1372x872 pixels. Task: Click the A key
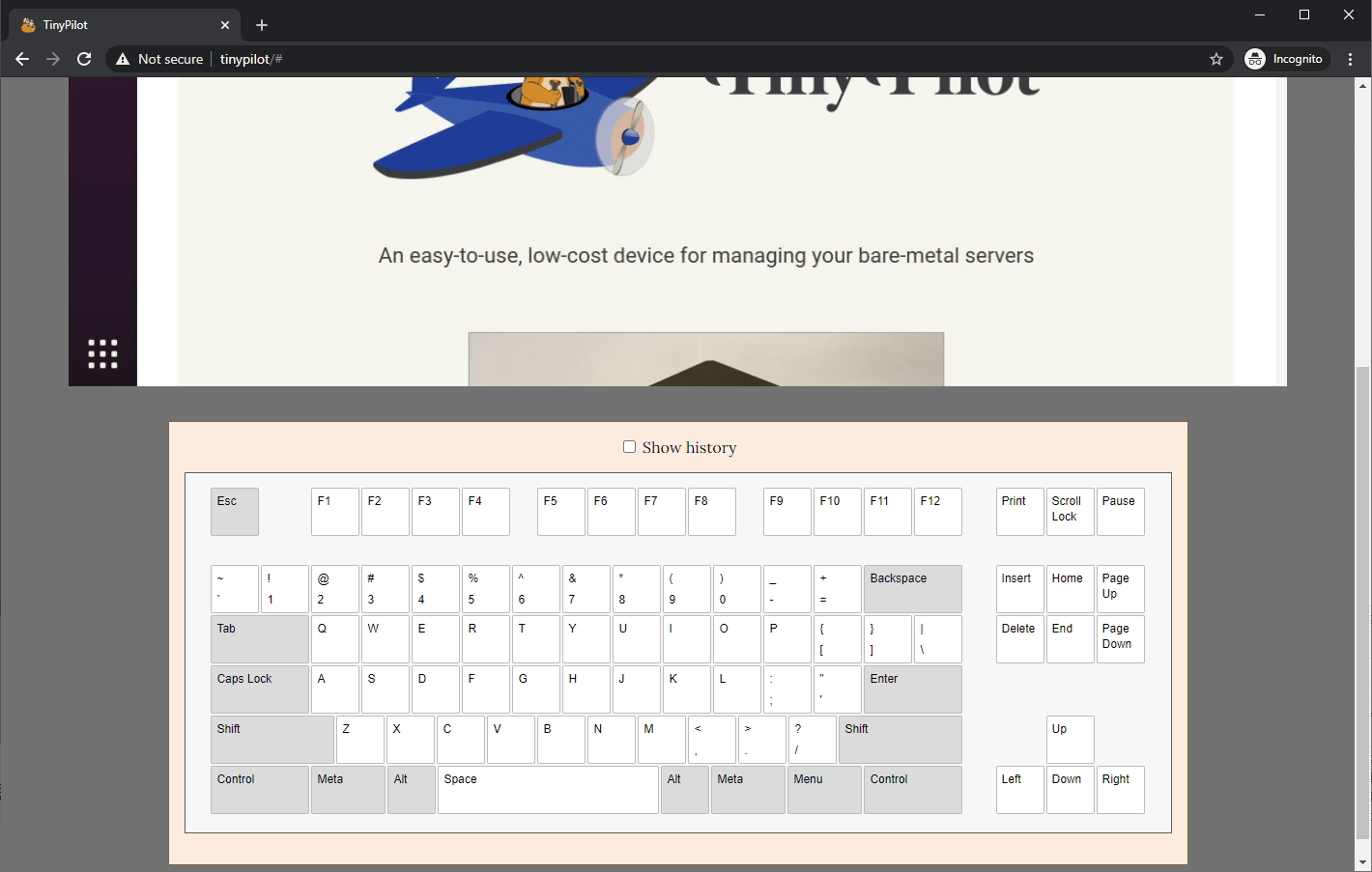(x=335, y=689)
